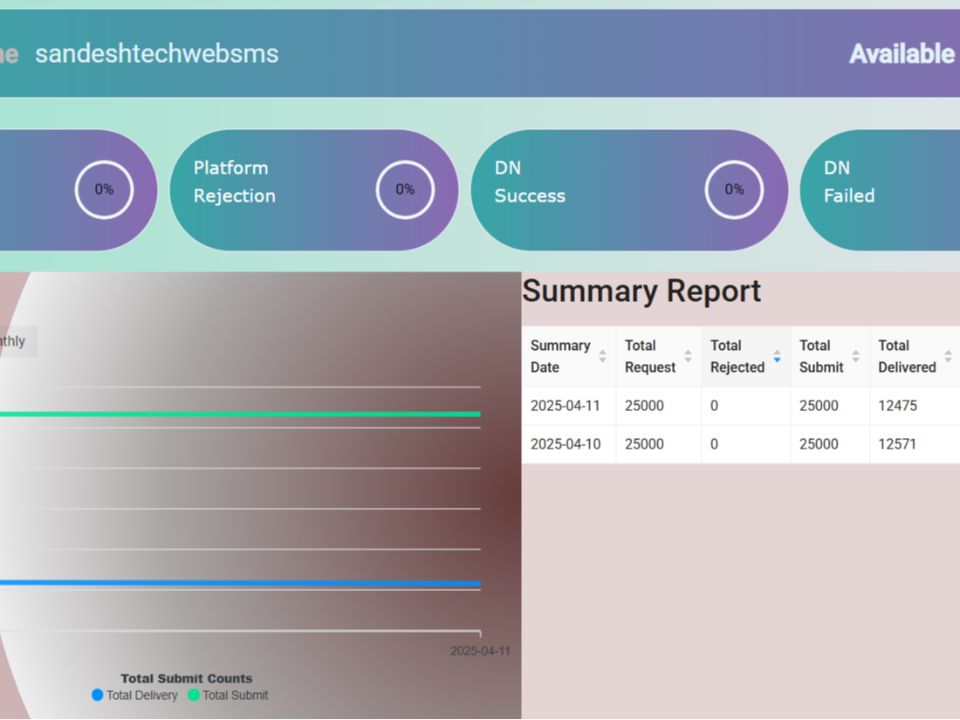This screenshot has width=960, height=720.
Task: Click the Available label in the header
Action: 902,54
